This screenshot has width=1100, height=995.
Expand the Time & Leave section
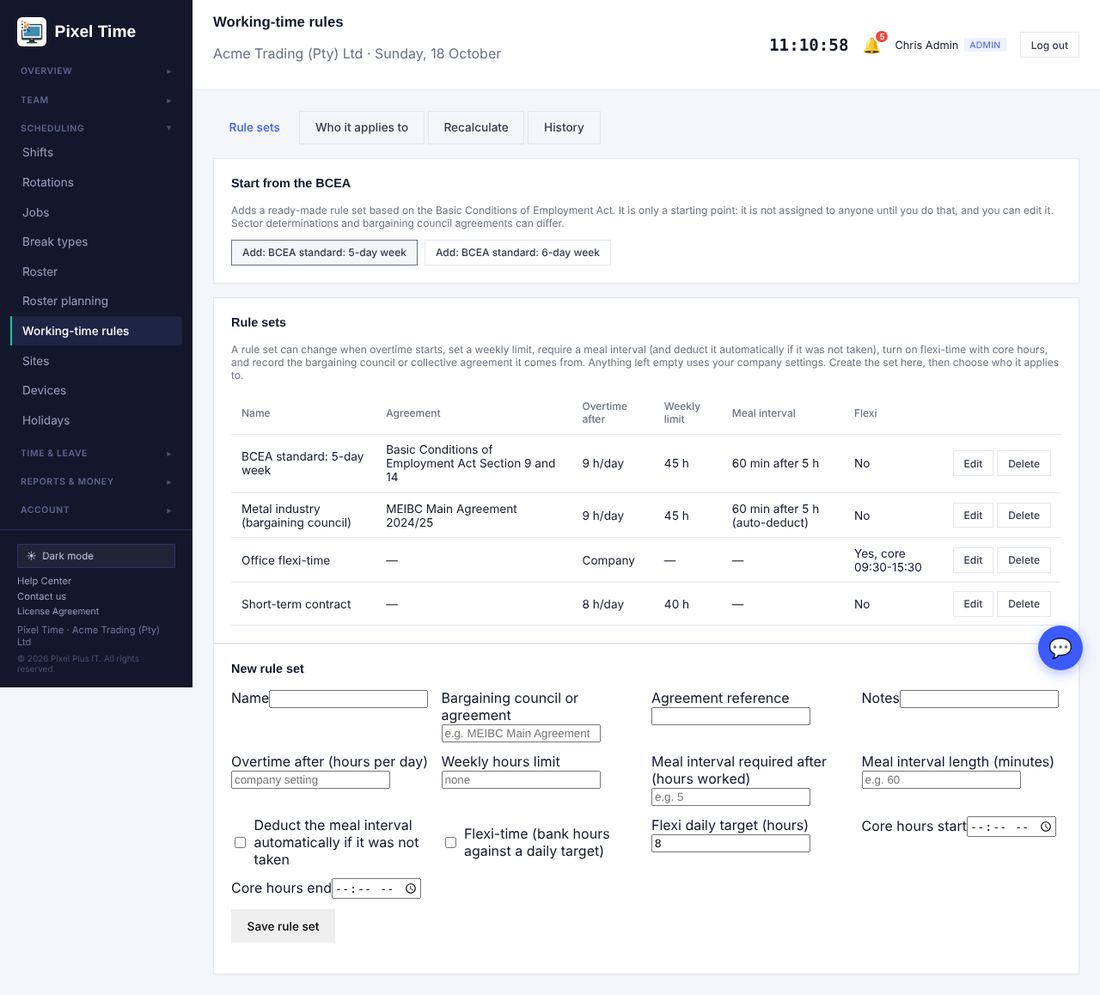(96, 453)
